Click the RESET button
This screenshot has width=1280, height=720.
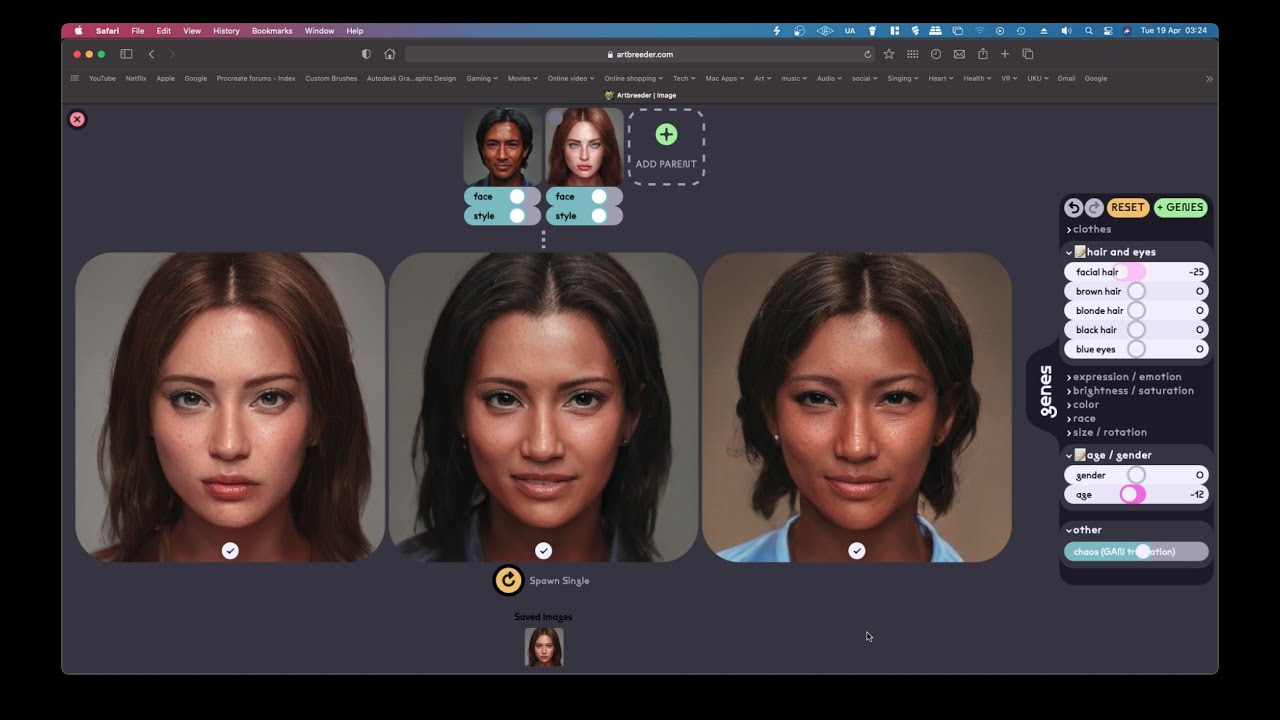click(1128, 207)
